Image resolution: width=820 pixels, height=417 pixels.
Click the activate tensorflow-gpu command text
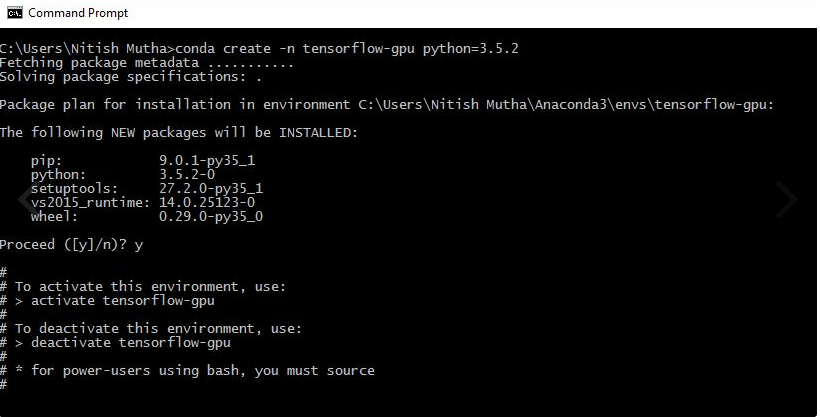tap(122, 301)
